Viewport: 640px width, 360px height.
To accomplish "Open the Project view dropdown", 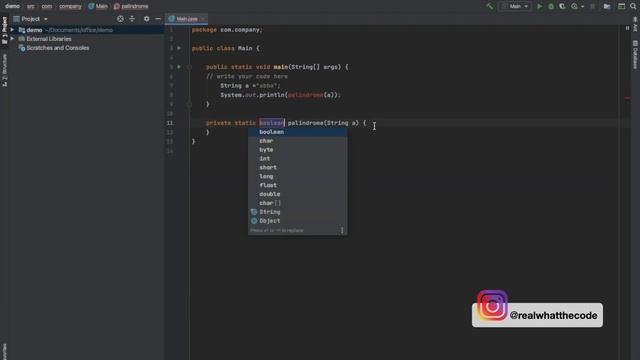I will pyautogui.click(x=31, y=19).
